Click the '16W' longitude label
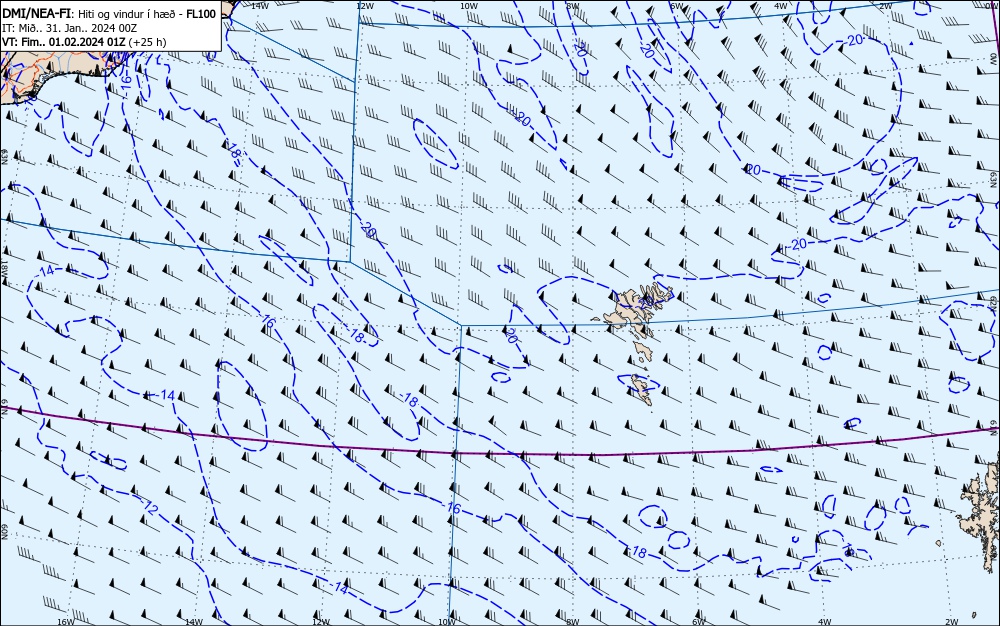This screenshot has height=626, width=1000. 65,622
